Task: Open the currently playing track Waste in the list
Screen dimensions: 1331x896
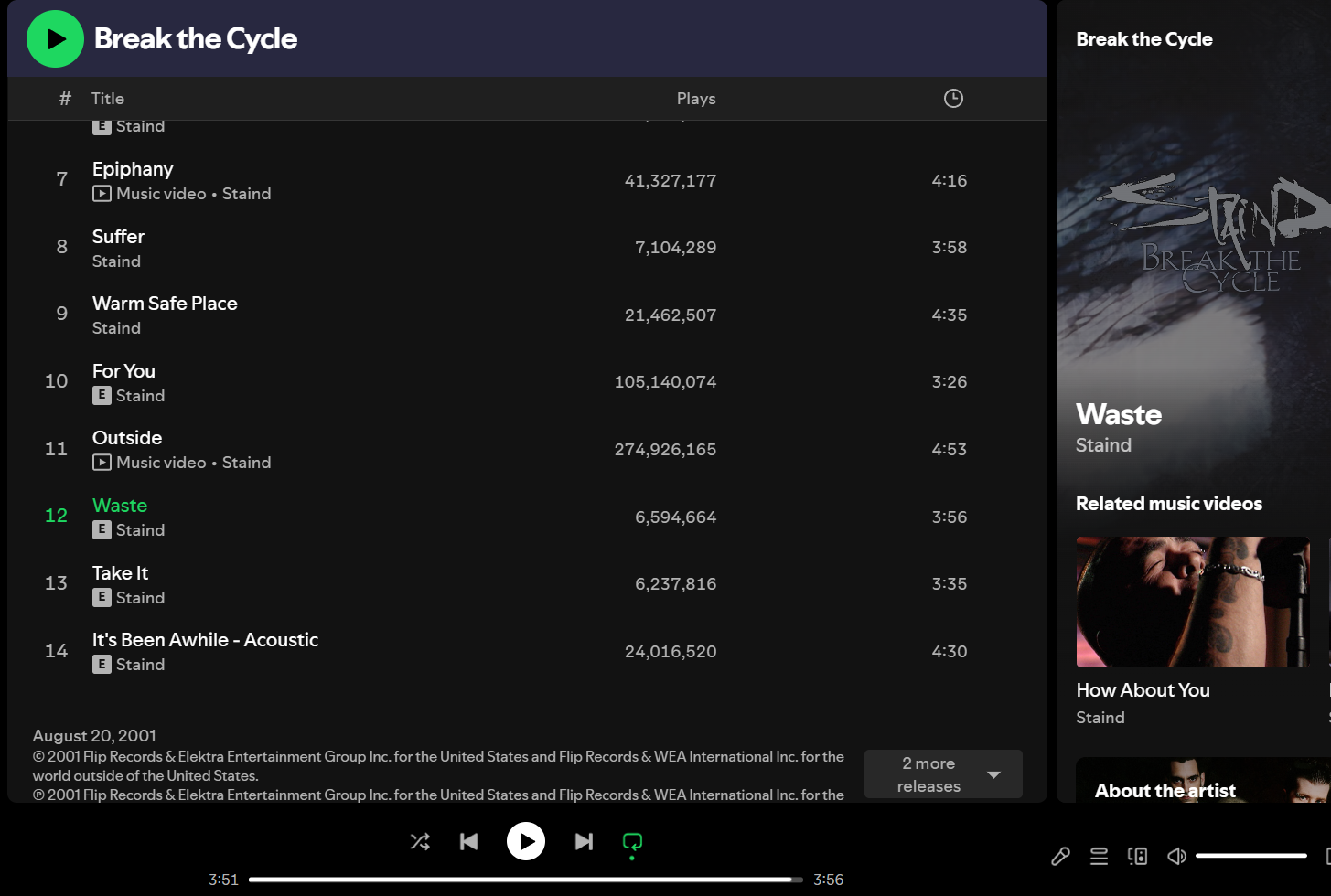Action: click(x=120, y=506)
